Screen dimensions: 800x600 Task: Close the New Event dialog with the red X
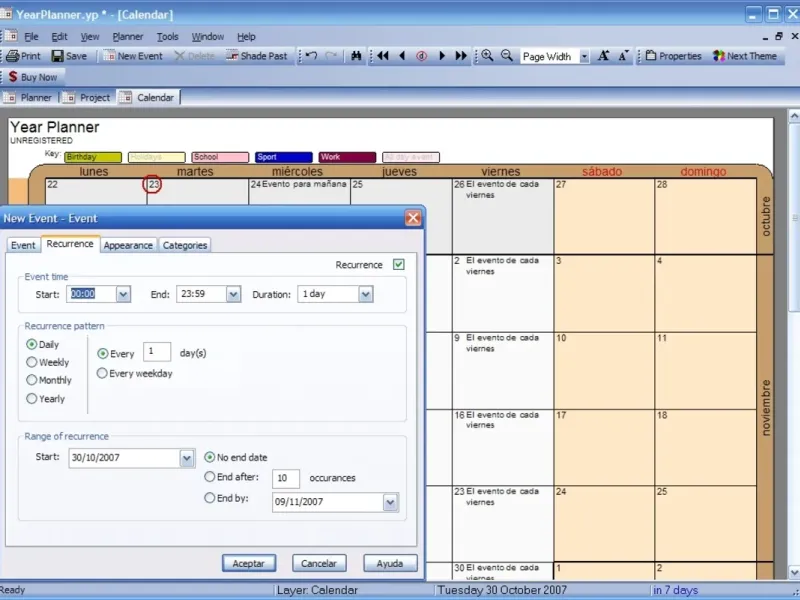click(413, 218)
